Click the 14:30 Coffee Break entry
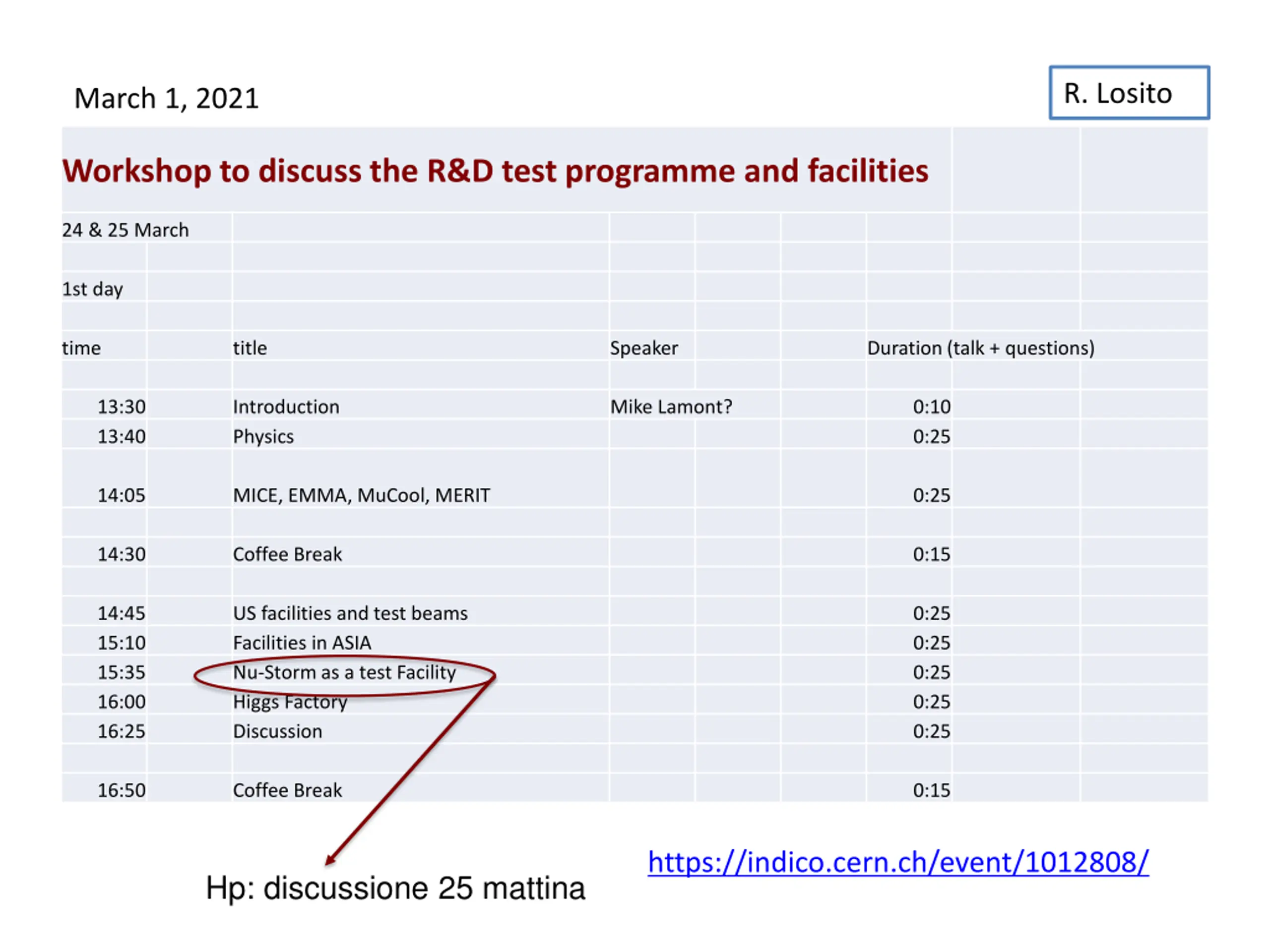This screenshot has width=1270, height=952. pyautogui.click(x=287, y=554)
